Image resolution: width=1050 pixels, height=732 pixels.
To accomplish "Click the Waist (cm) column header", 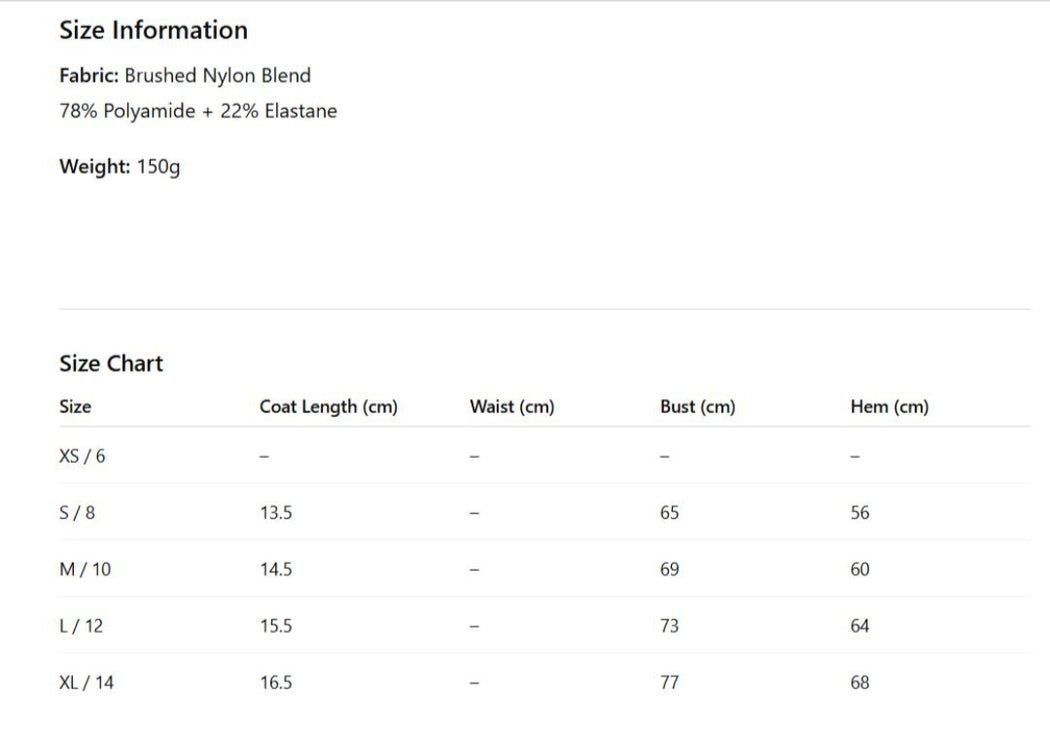I will point(512,407).
